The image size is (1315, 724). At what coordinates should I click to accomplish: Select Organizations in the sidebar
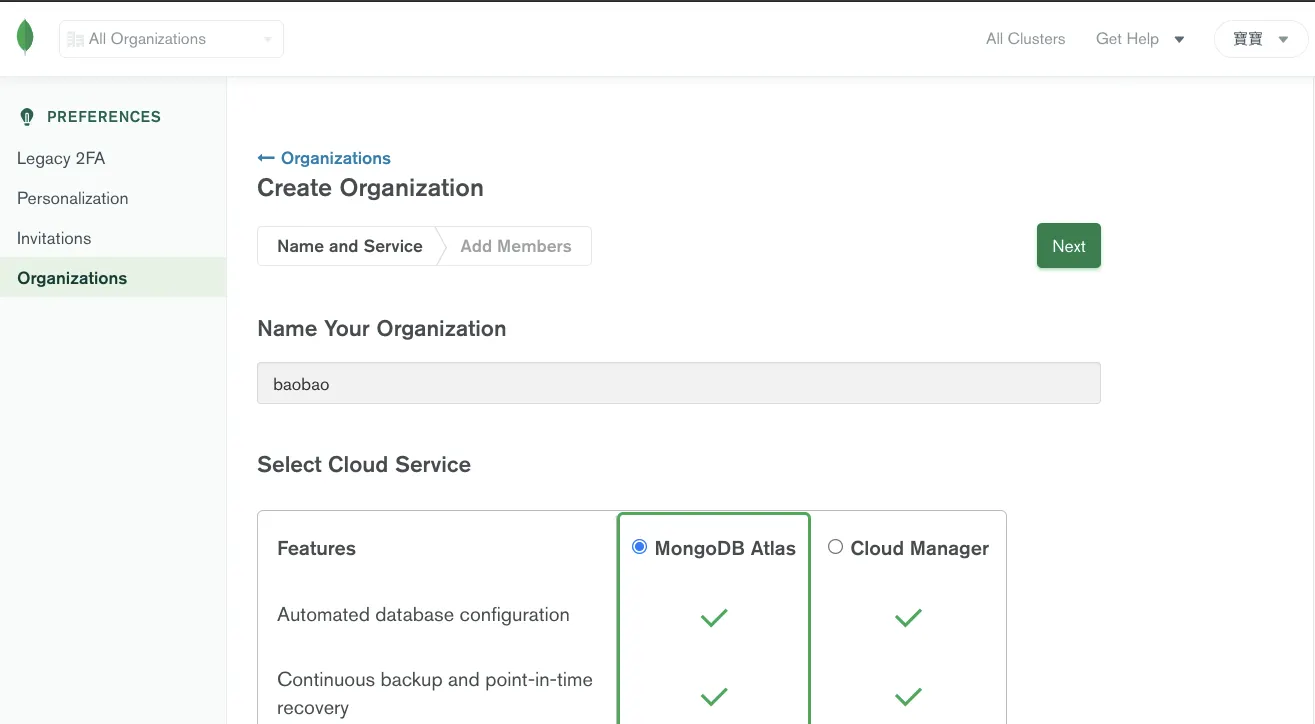113,278
